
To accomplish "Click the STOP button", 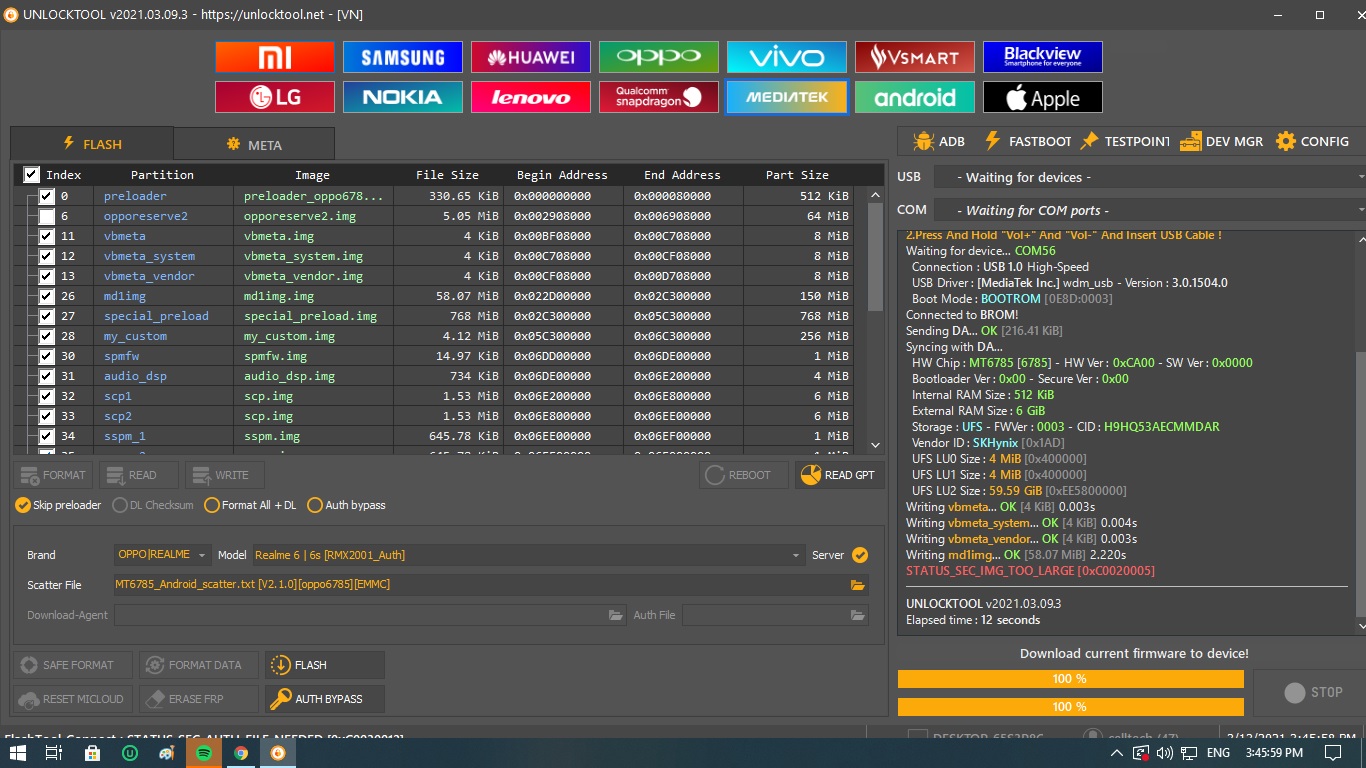I will point(1313,692).
